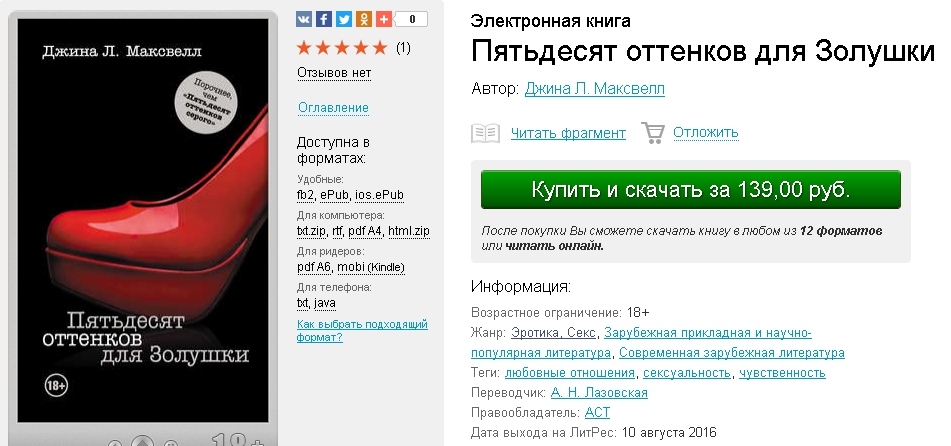Share the book on Facebook
951x446 pixels.
coord(324,19)
